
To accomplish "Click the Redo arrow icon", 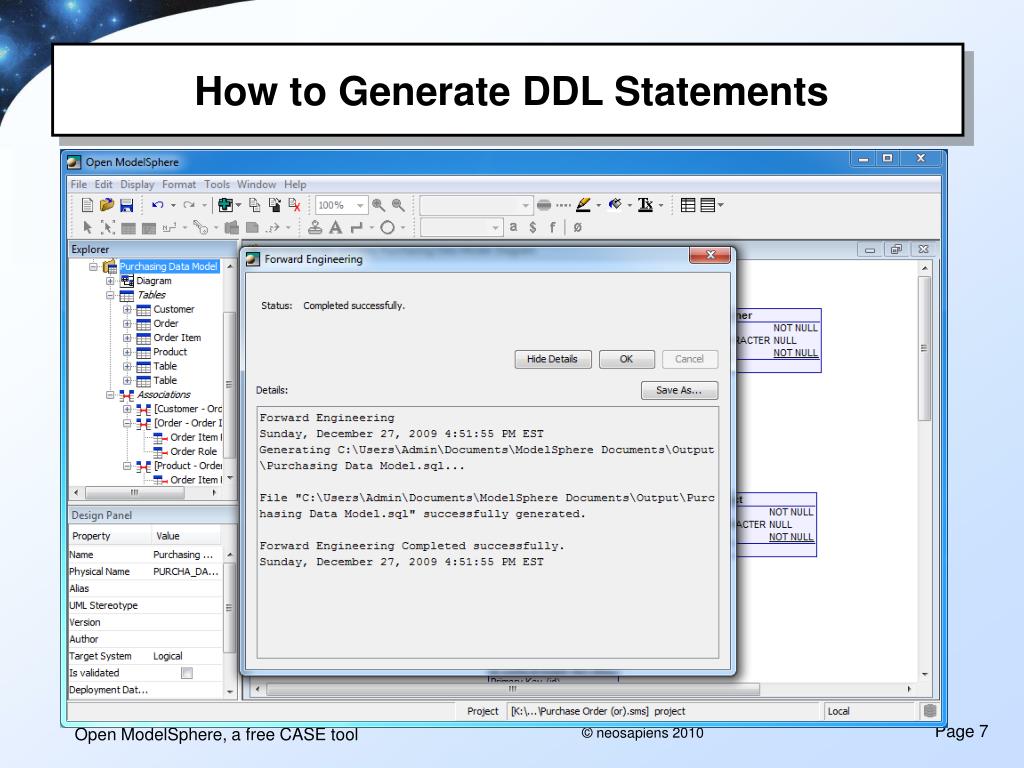I will click(189, 205).
